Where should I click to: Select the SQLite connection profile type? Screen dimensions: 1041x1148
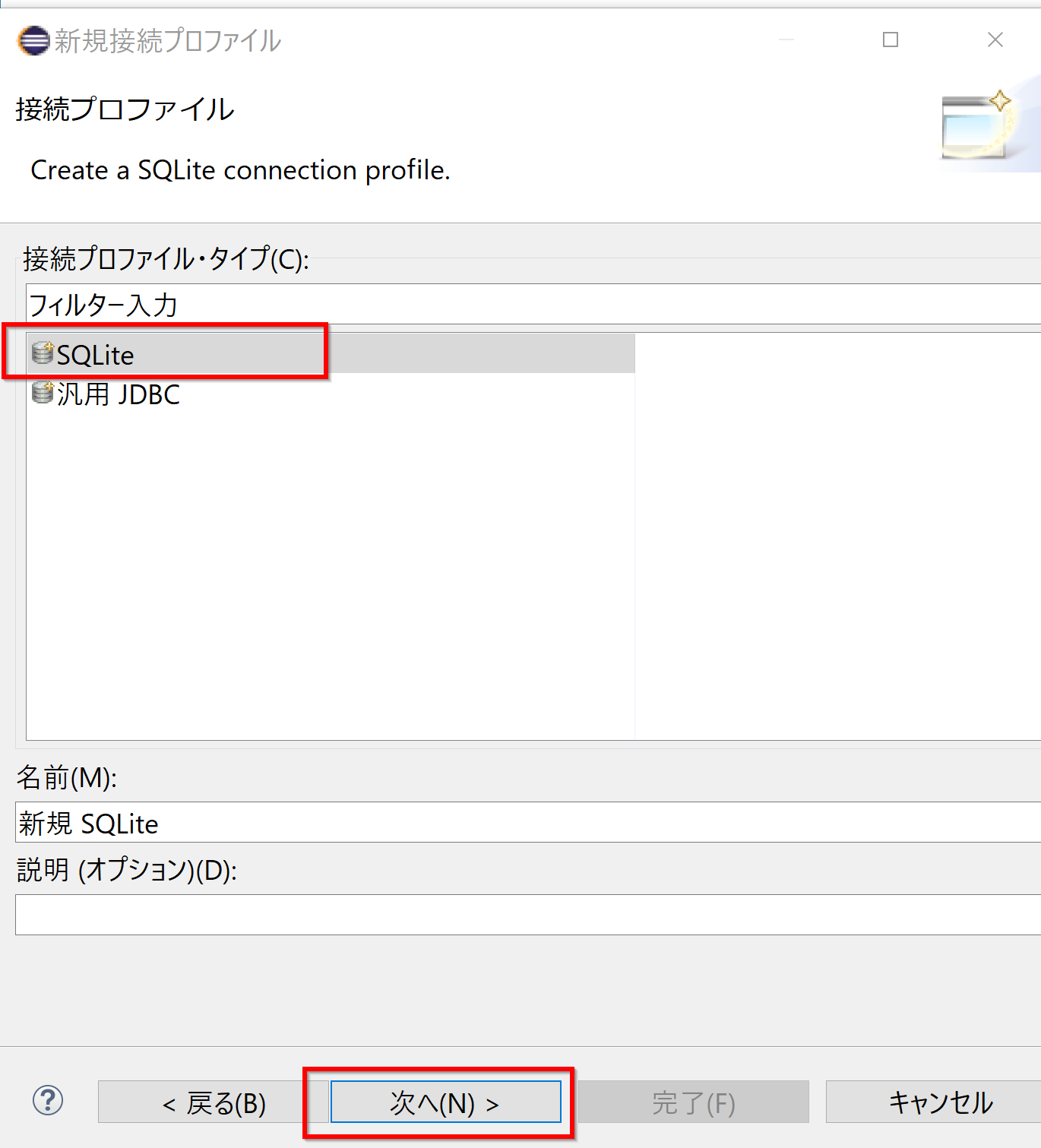[331, 354]
